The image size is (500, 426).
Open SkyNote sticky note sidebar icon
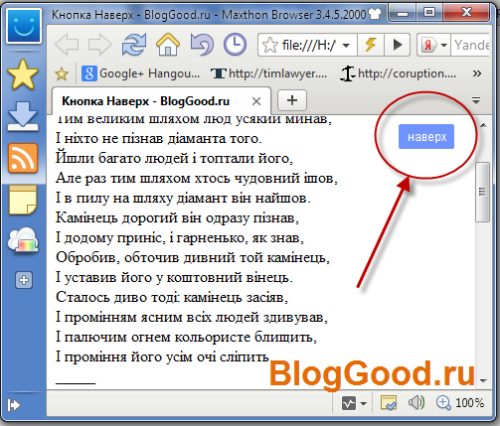tap(23, 200)
